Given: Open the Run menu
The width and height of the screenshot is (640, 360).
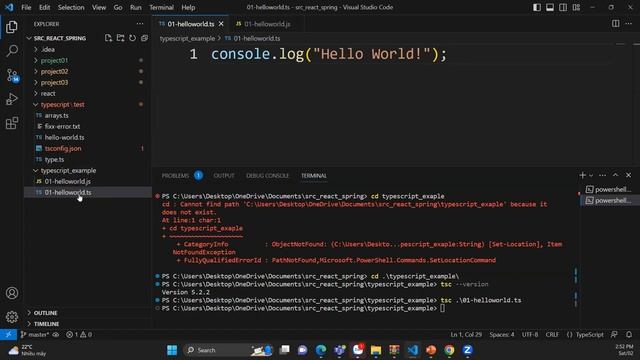Looking at the screenshot, I should click(x=136, y=7).
